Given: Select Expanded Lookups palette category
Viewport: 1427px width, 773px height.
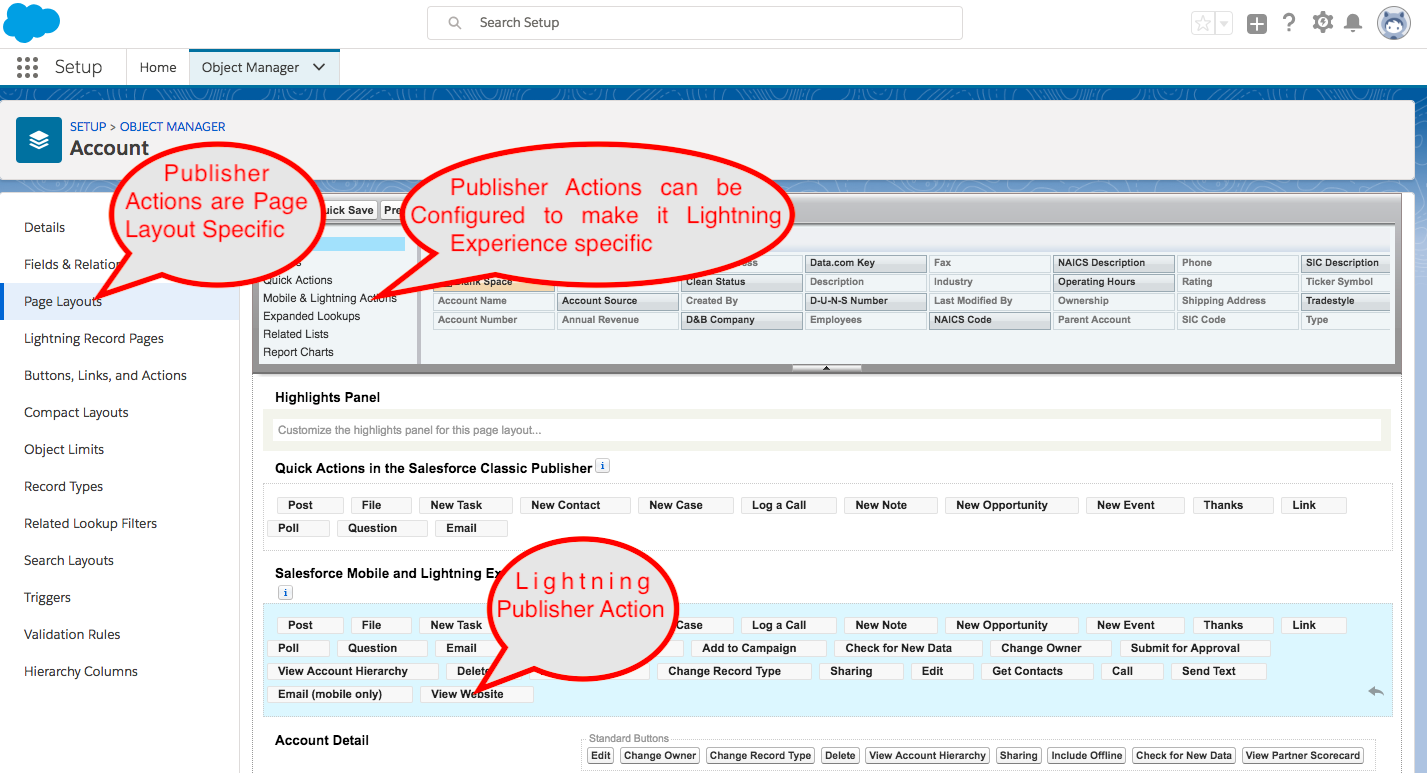Looking at the screenshot, I should click(311, 316).
